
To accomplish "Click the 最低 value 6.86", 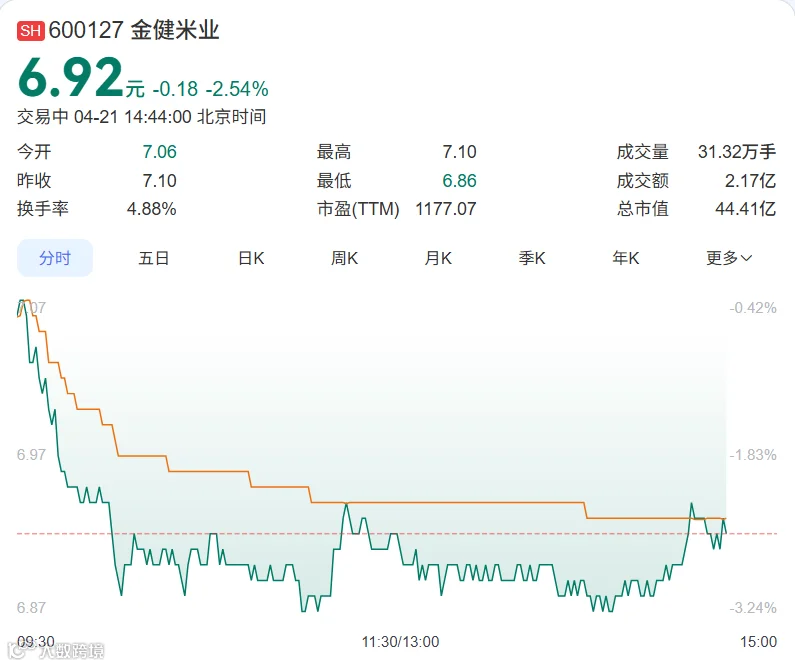I will coord(459,180).
